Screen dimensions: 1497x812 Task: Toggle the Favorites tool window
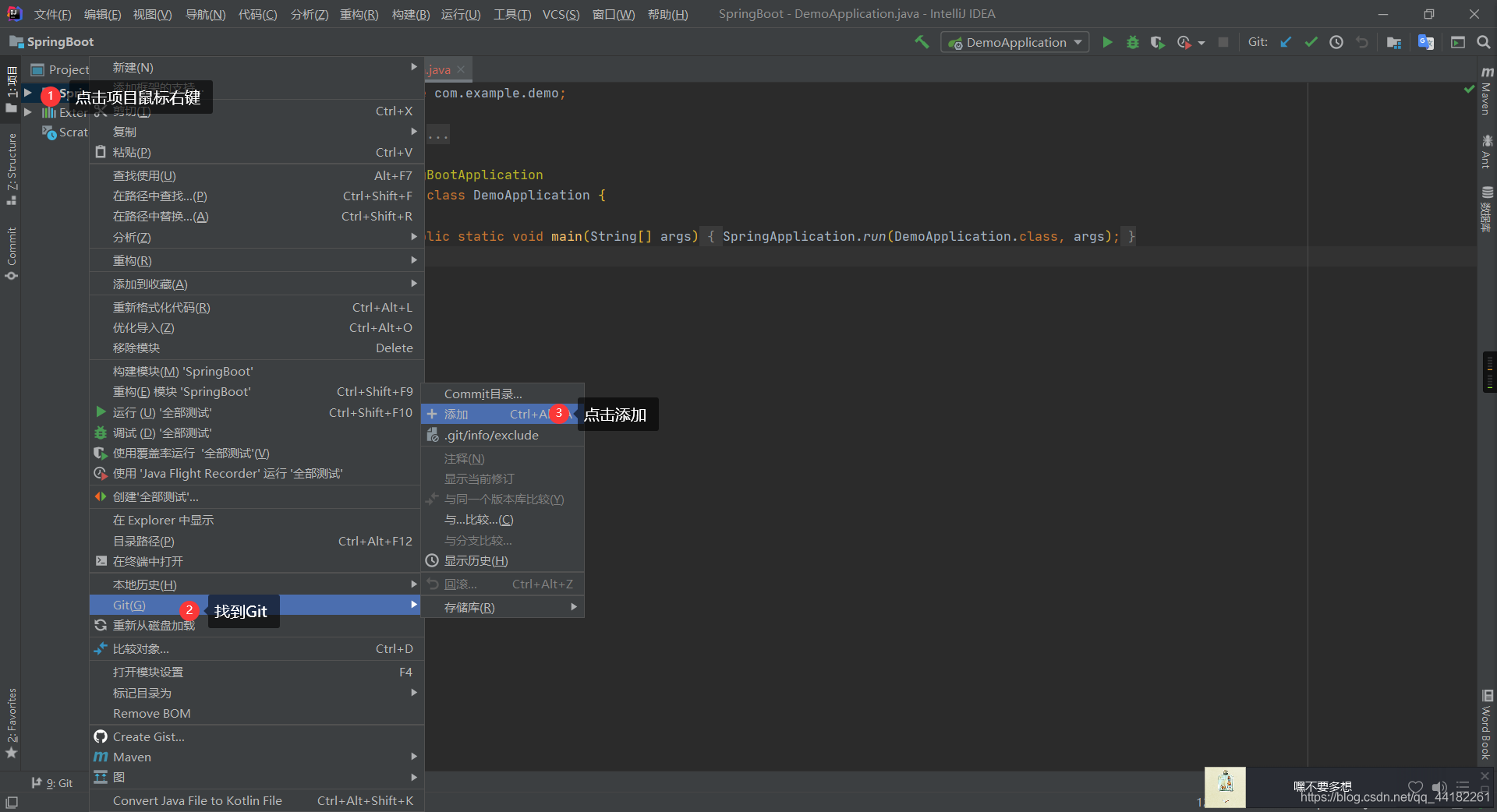[x=12, y=723]
